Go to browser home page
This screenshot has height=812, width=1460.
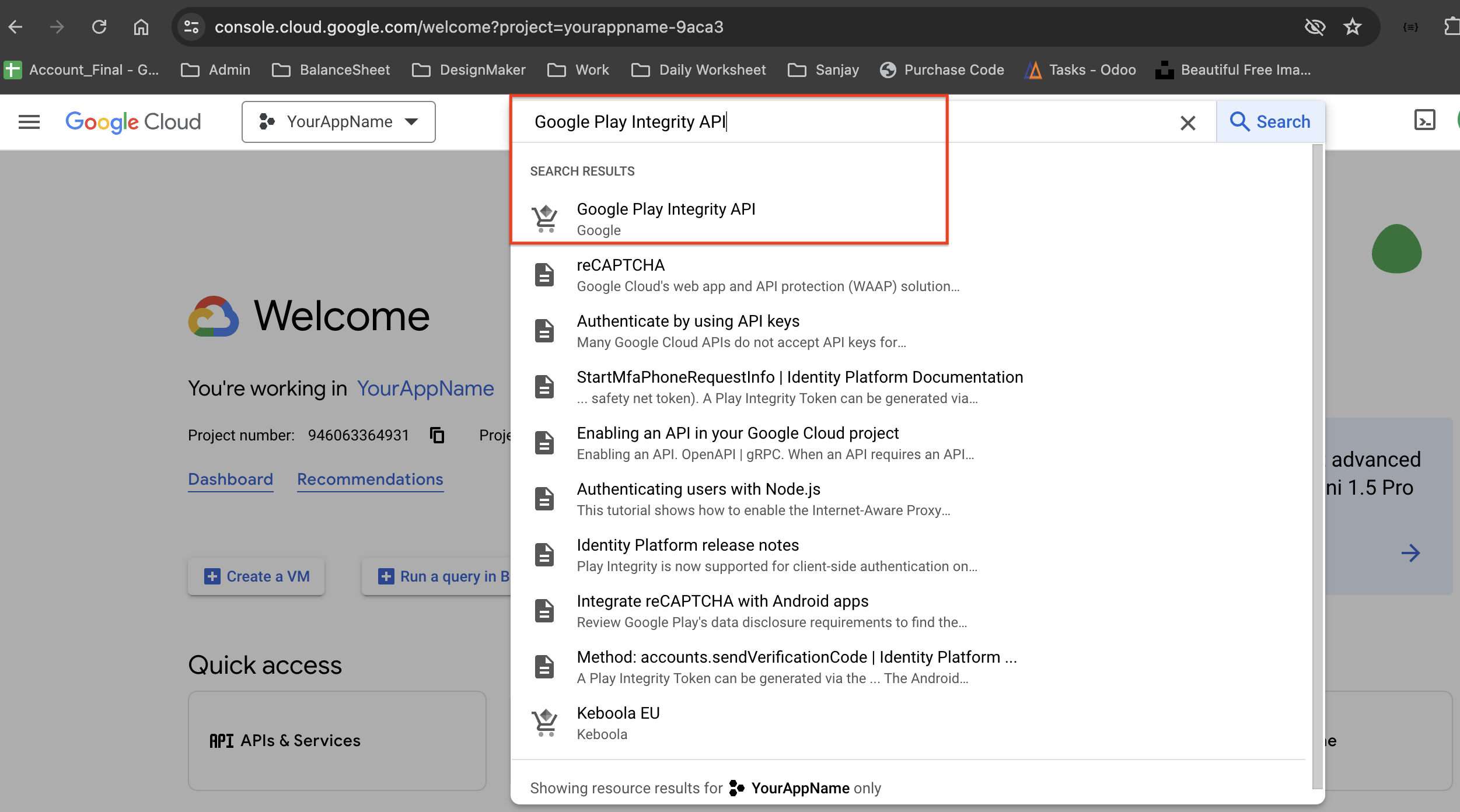click(x=141, y=27)
